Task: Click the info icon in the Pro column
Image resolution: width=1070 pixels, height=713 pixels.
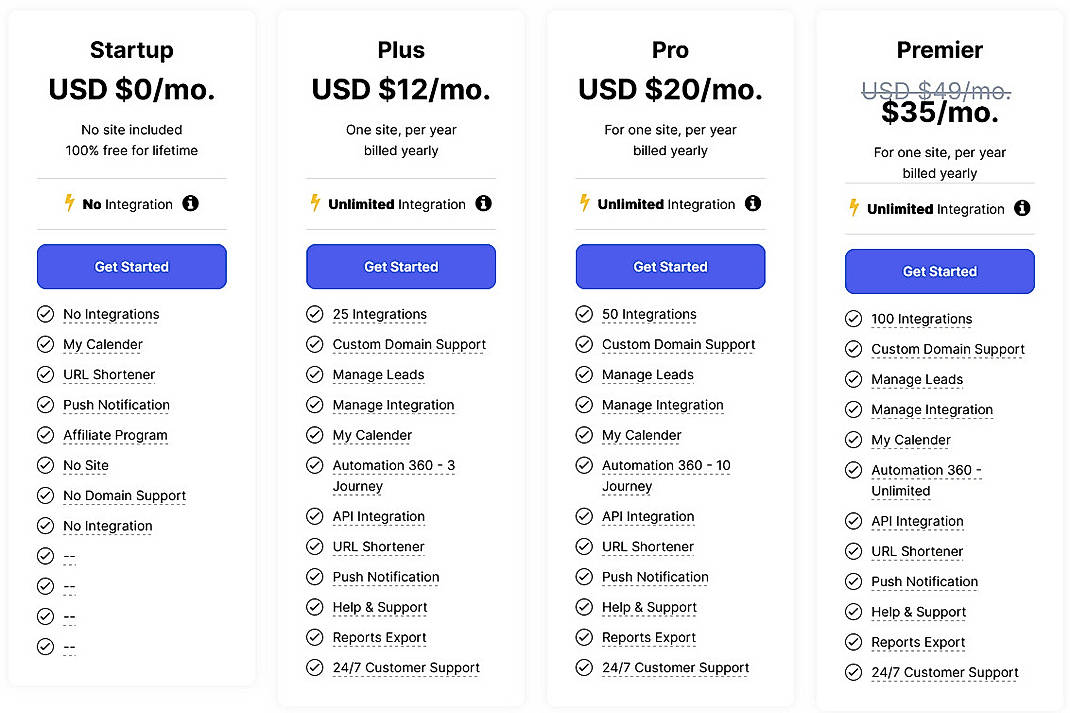Action: tap(754, 204)
